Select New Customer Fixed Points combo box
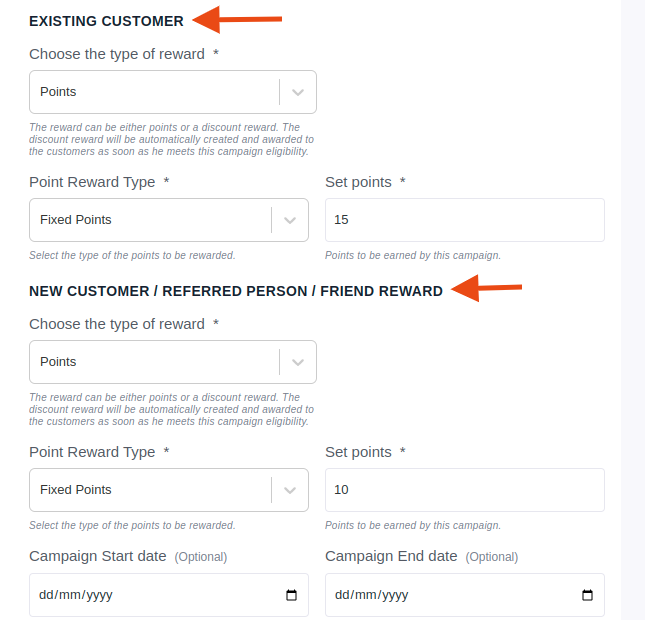 169,490
